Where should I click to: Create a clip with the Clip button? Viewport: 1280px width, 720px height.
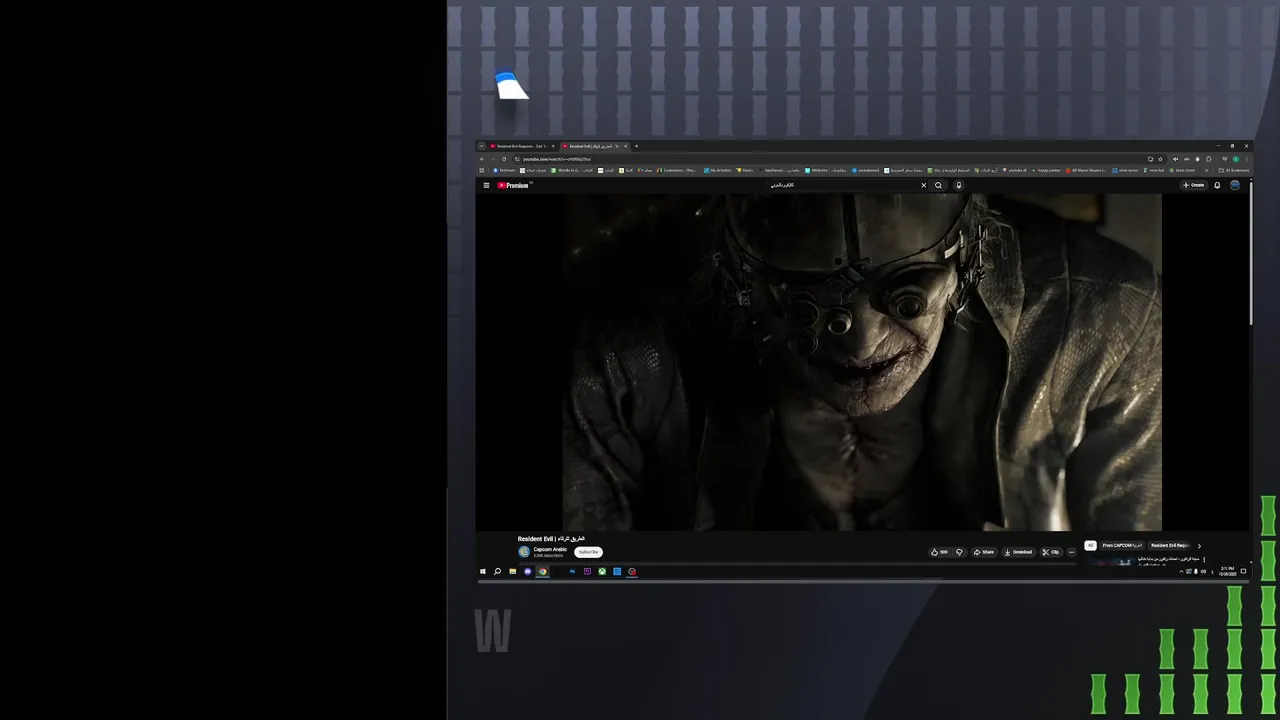(1051, 552)
